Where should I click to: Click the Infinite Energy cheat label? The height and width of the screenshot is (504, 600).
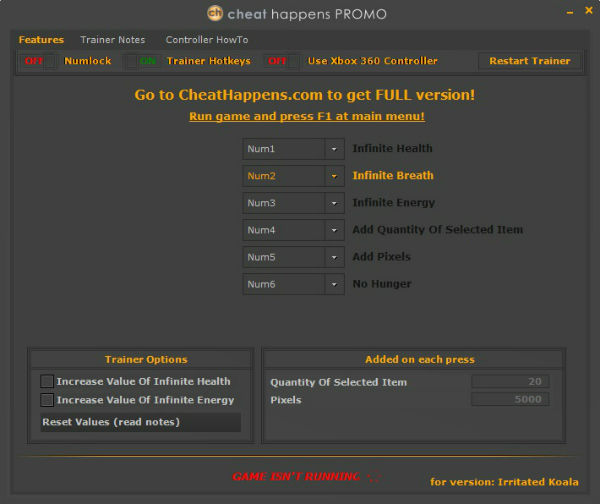pyautogui.click(x=394, y=203)
